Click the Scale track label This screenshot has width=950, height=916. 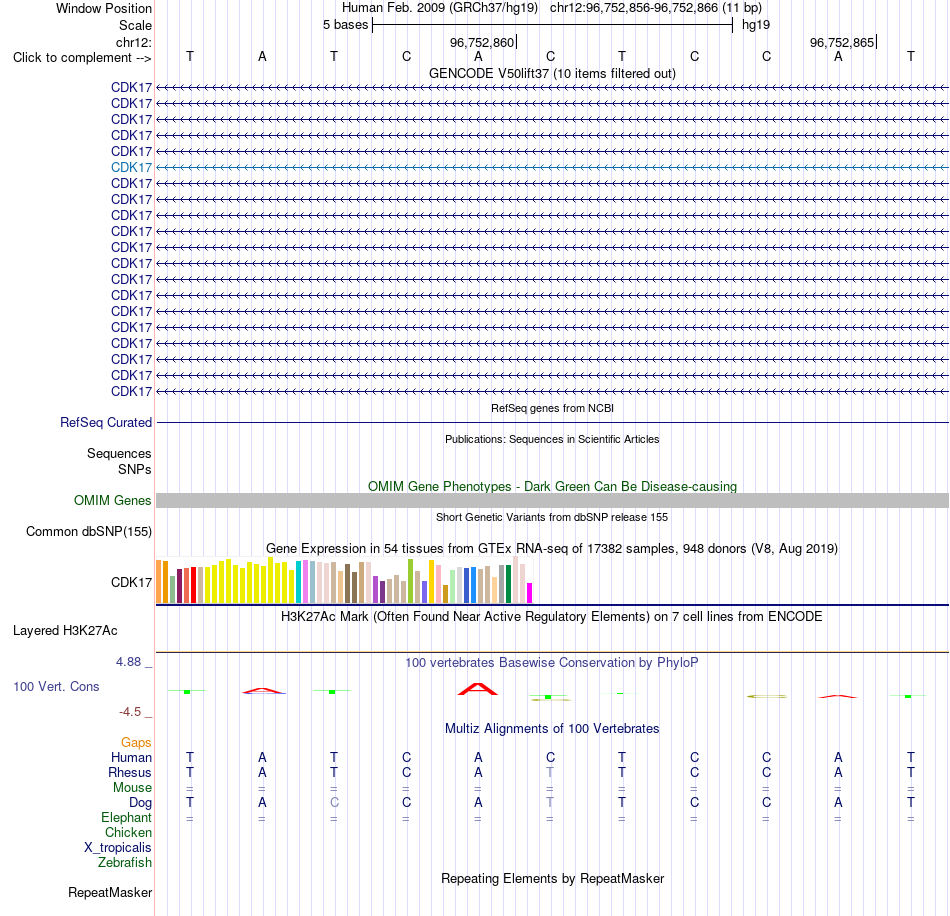tap(135, 25)
